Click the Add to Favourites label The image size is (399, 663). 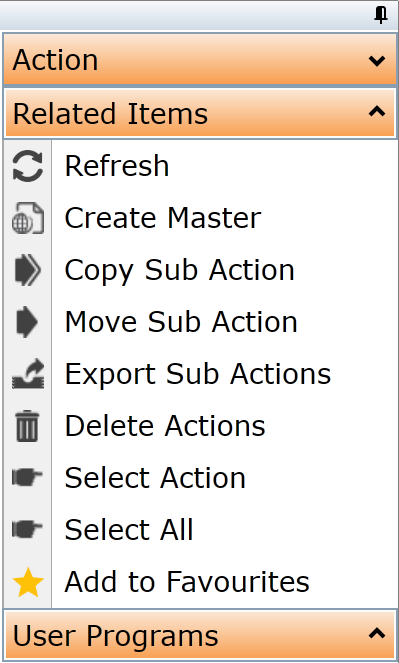187,582
